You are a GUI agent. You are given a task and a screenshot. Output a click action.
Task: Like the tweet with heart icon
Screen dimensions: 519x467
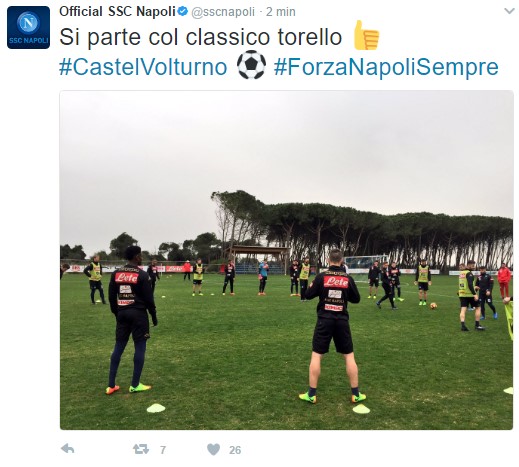coord(213,449)
